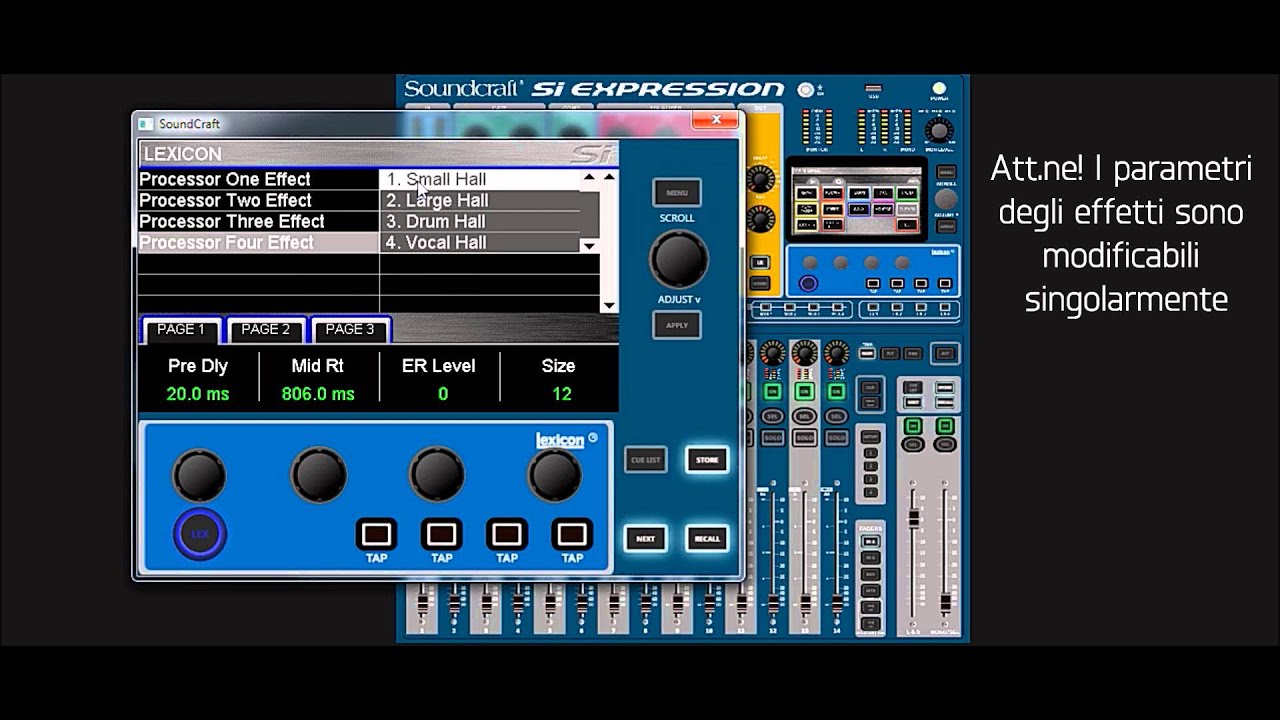Click the USB port on the console
The width and height of the screenshot is (1280, 720).
(x=873, y=90)
